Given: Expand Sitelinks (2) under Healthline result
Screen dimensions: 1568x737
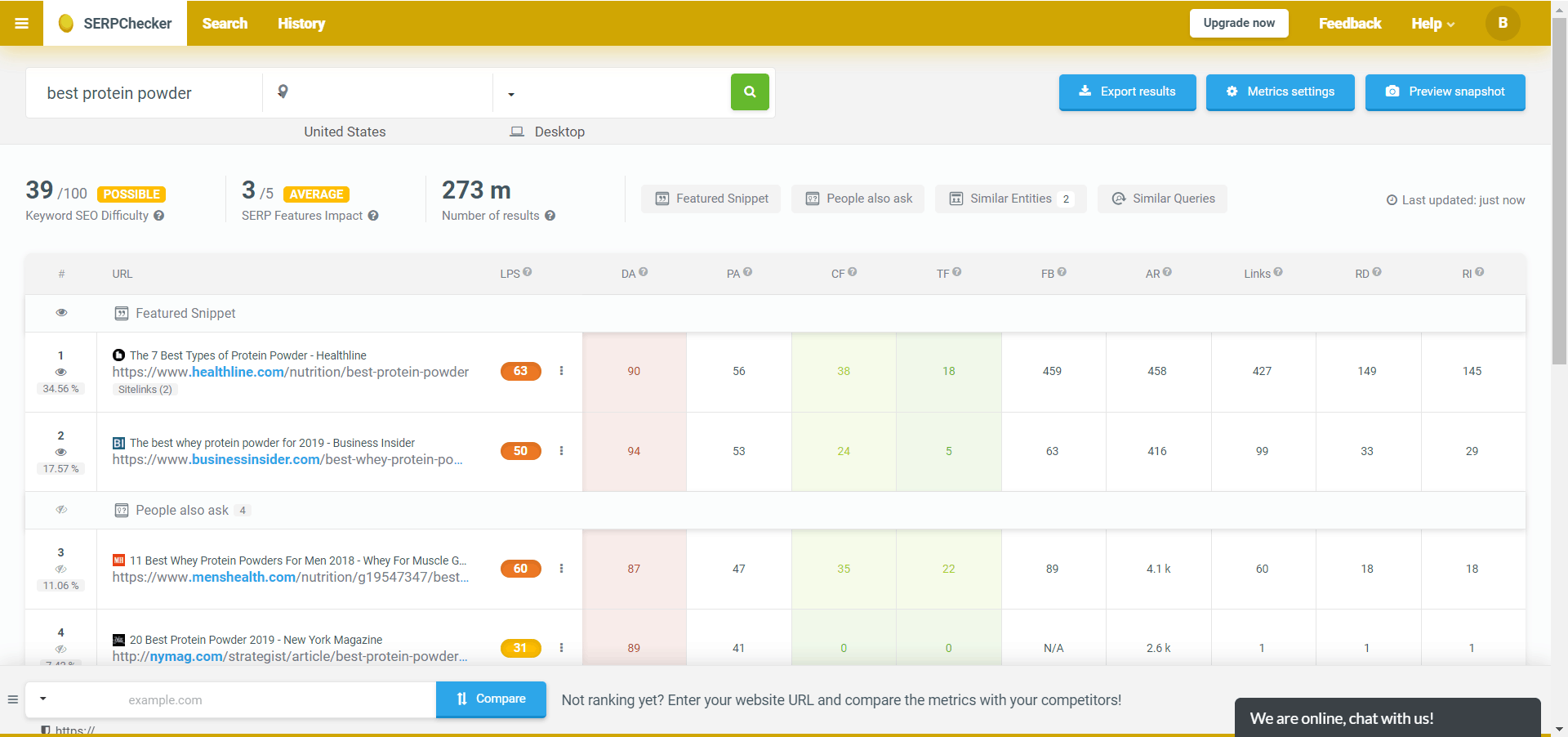Looking at the screenshot, I should pos(145,390).
